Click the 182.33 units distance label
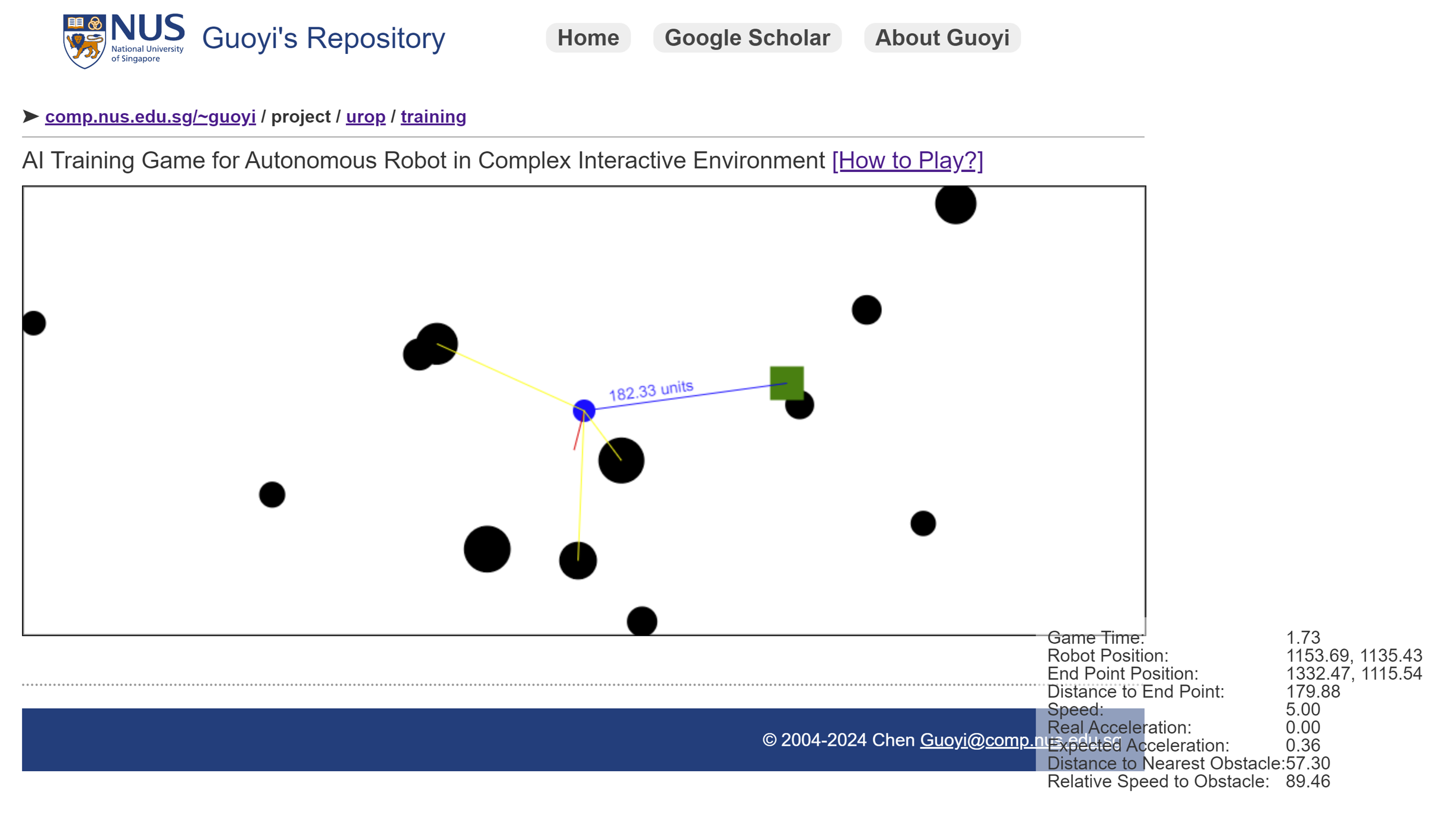This screenshot has width=1456, height=818. [x=651, y=391]
